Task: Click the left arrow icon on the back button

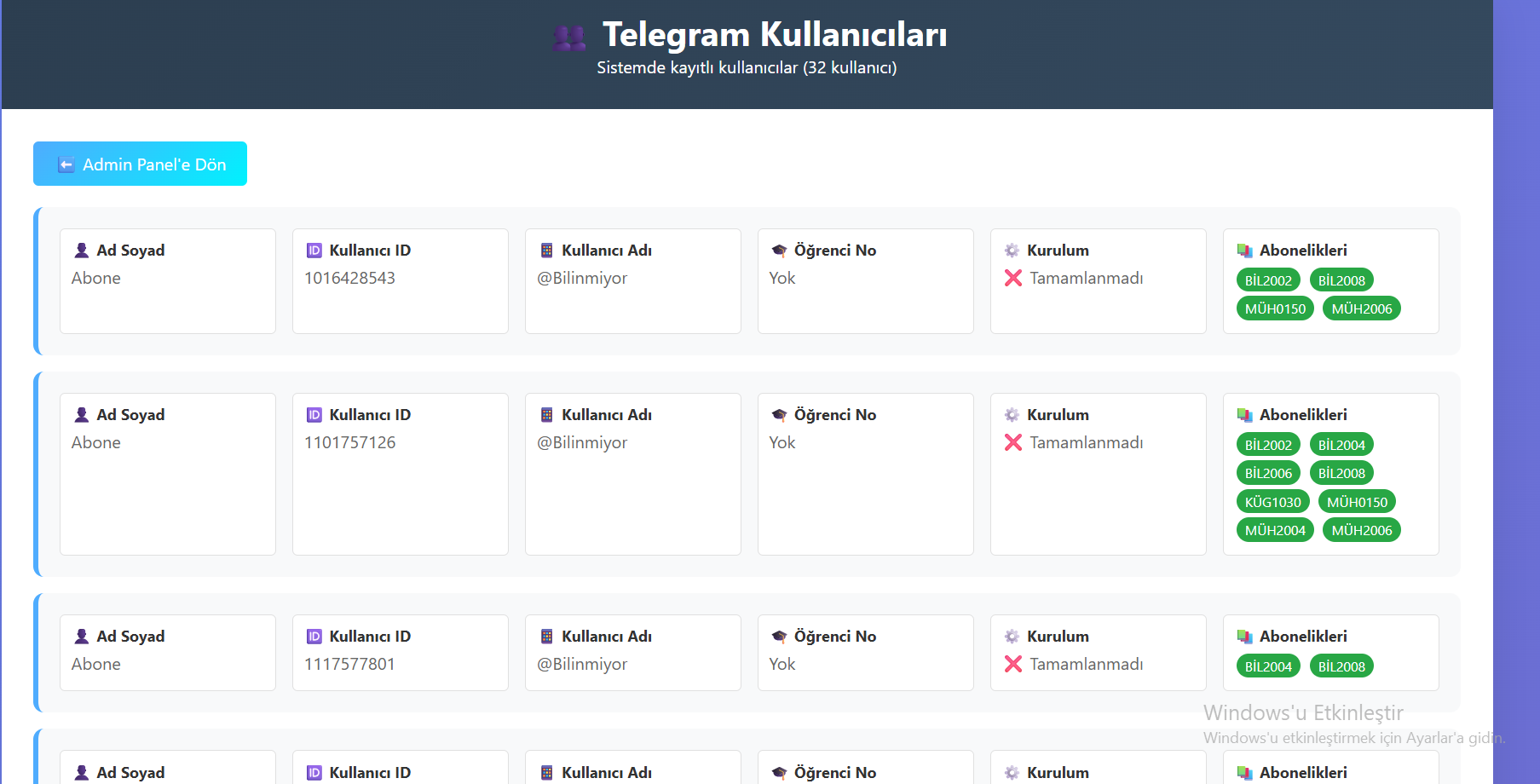Action: 66,164
